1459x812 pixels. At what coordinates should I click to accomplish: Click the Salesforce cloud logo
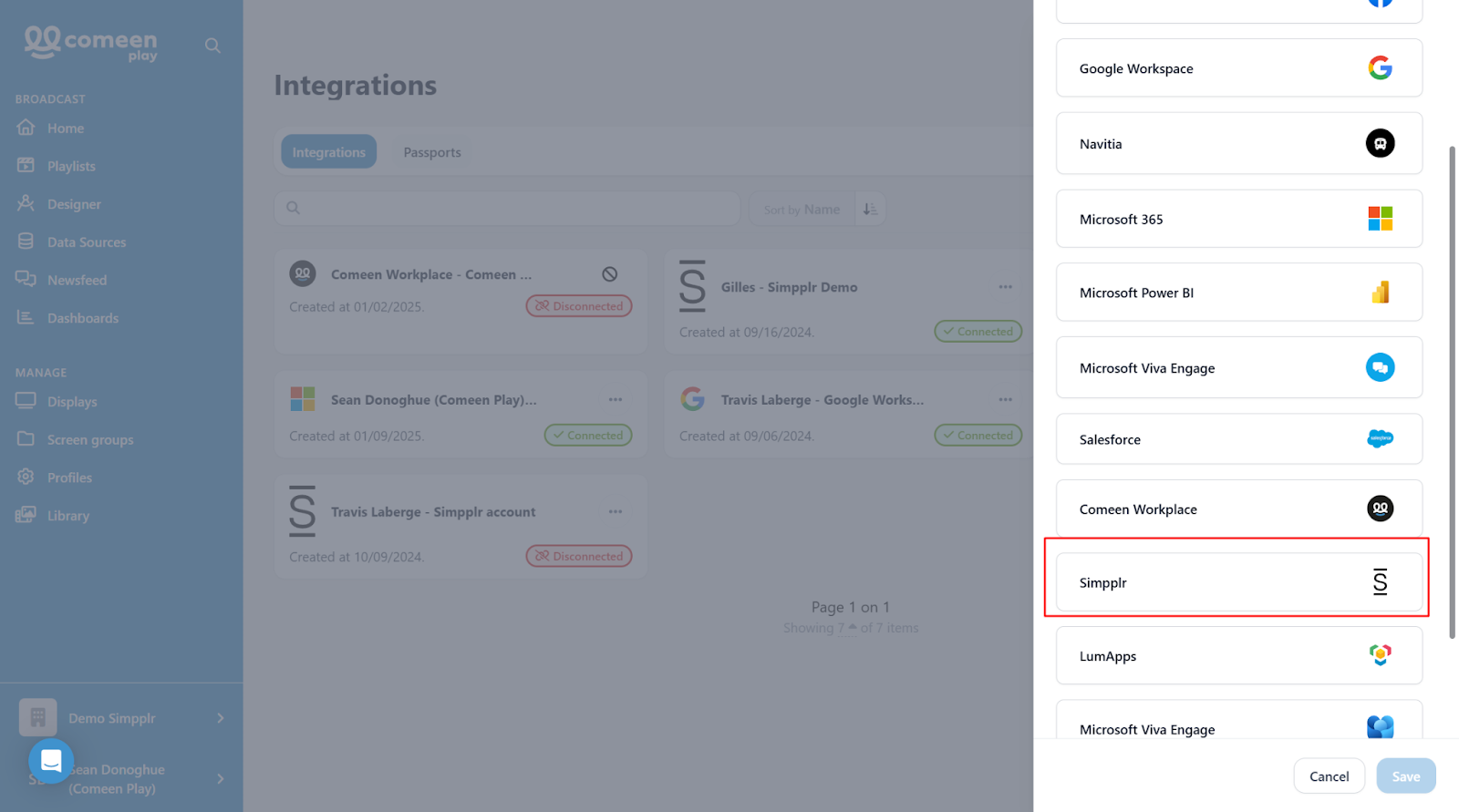pos(1380,438)
